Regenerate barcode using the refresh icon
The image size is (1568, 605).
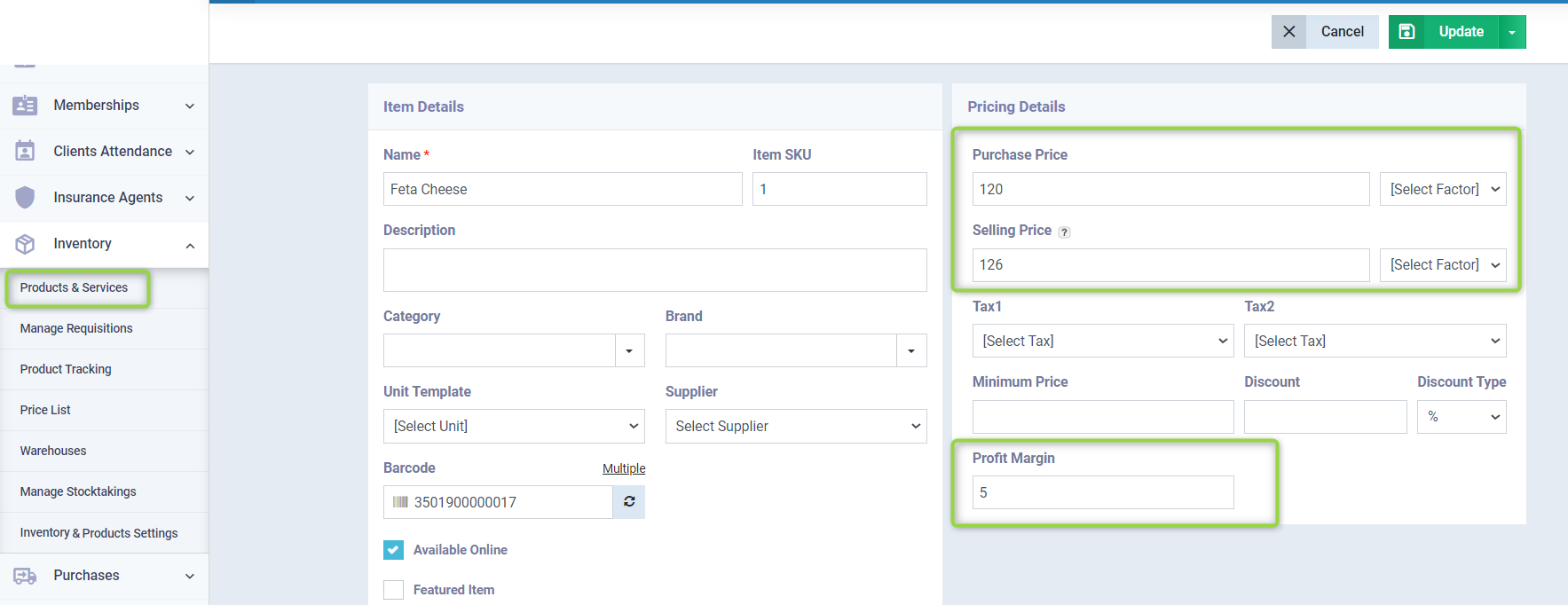point(628,502)
